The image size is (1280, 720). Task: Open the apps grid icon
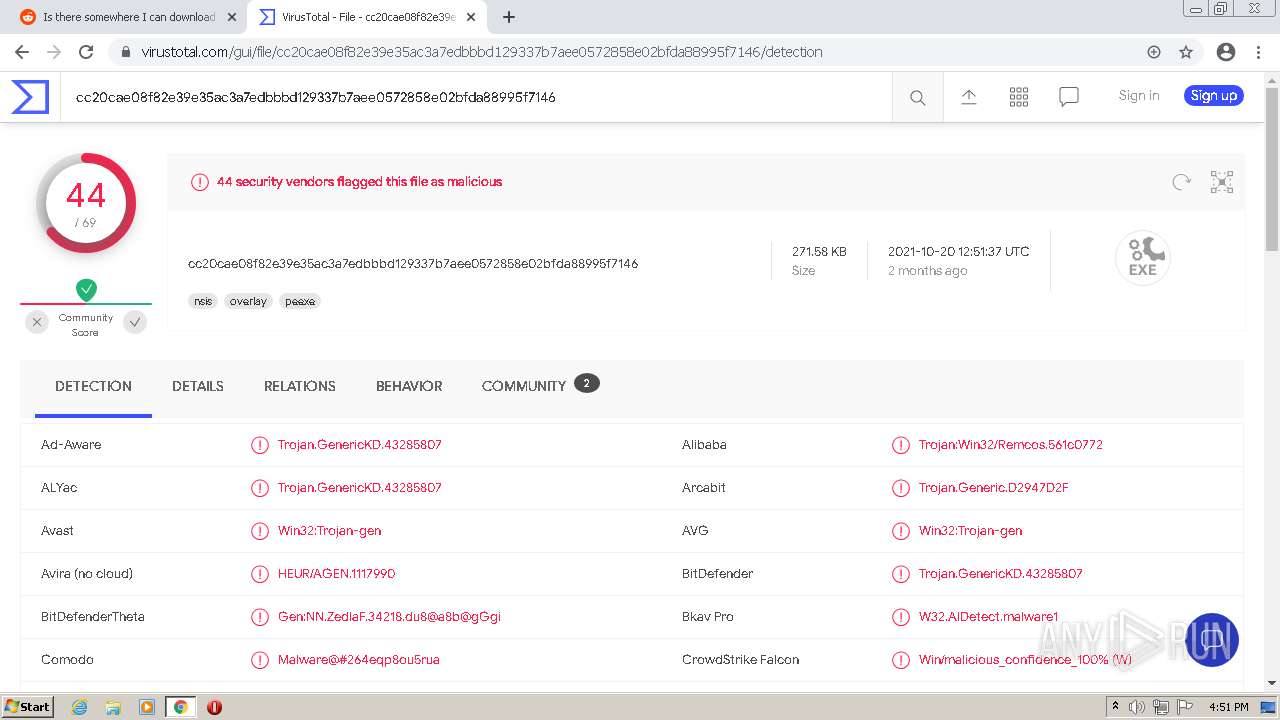pyautogui.click(x=1019, y=96)
